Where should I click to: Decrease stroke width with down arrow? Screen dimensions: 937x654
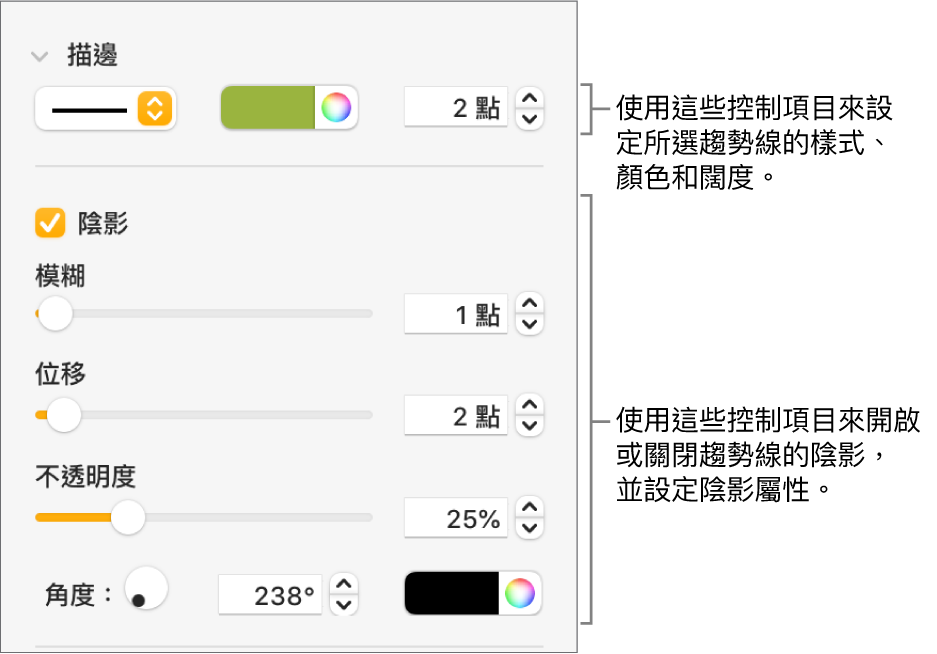(x=530, y=120)
